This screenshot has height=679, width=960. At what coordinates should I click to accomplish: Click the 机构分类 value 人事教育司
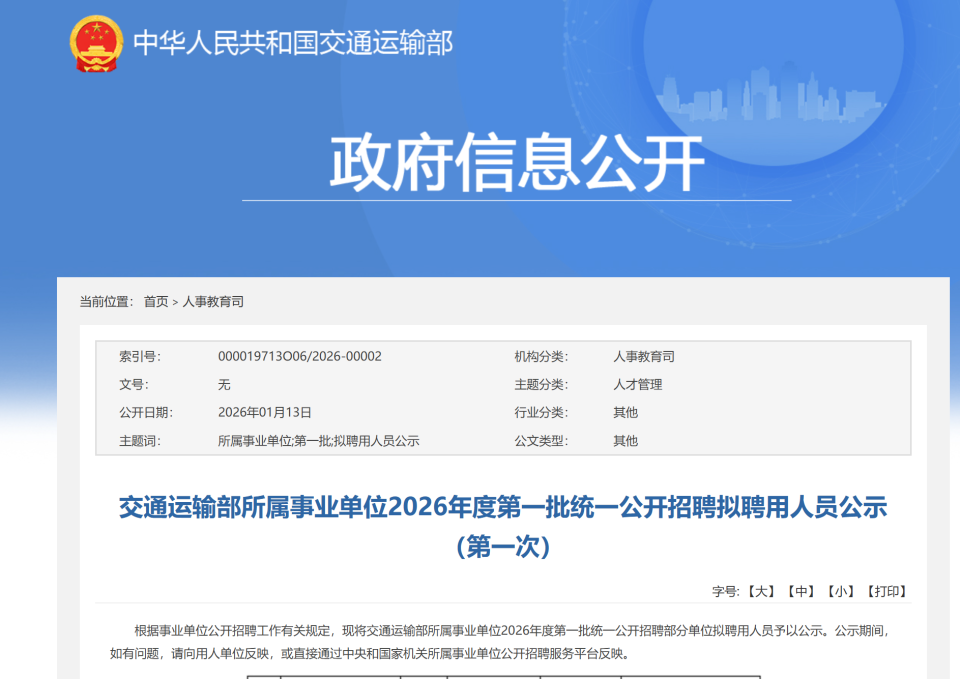pyautogui.click(x=644, y=354)
